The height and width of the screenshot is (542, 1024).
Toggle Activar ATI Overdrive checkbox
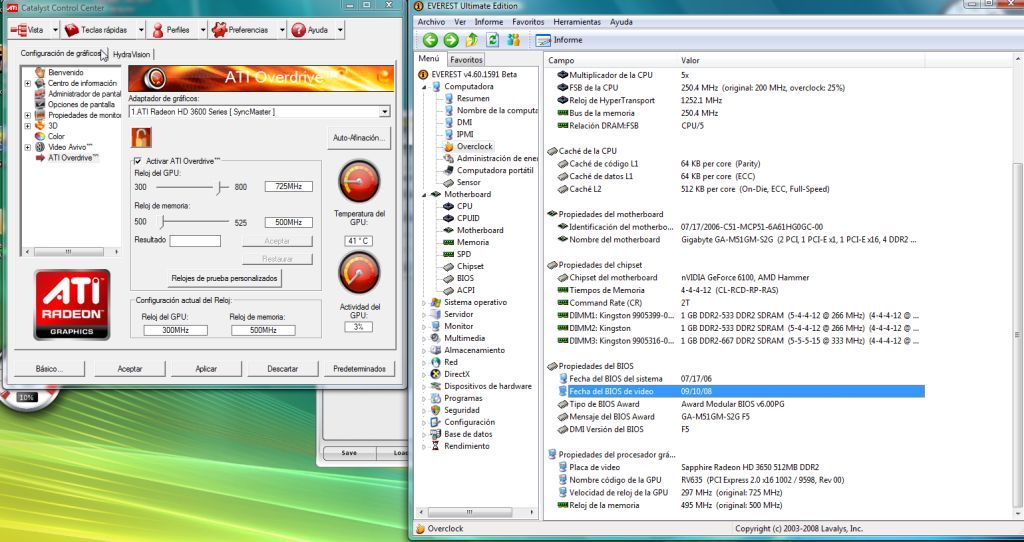pyautogui.click(x=138, y=161)
